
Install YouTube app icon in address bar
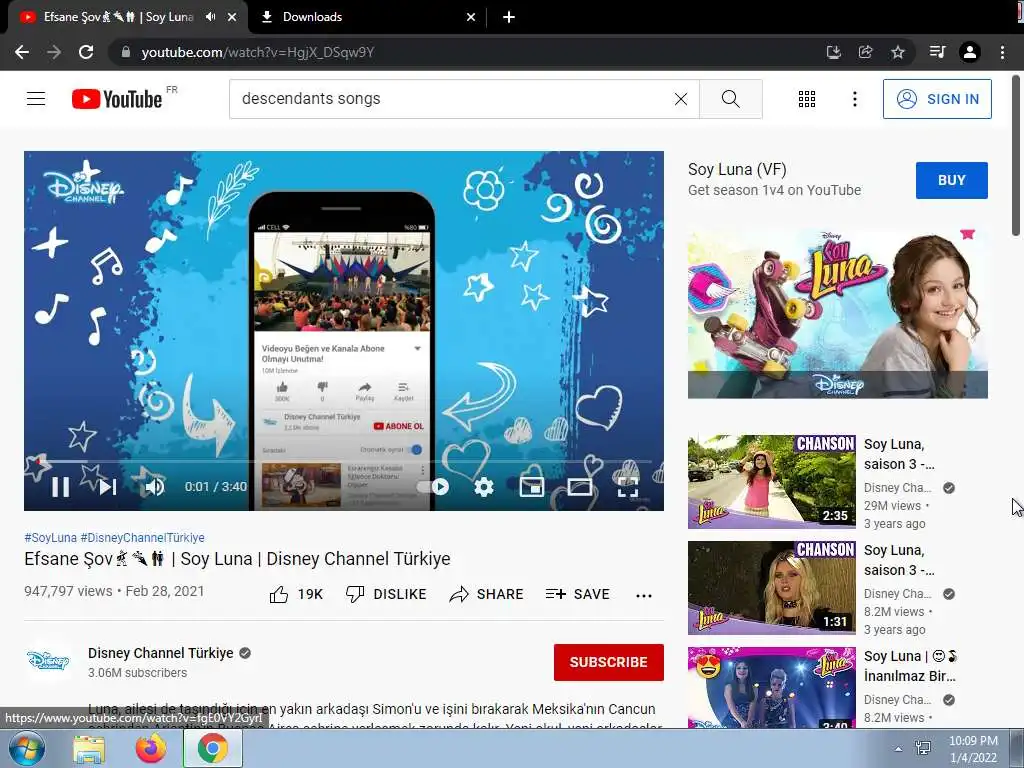click(833, 52)
